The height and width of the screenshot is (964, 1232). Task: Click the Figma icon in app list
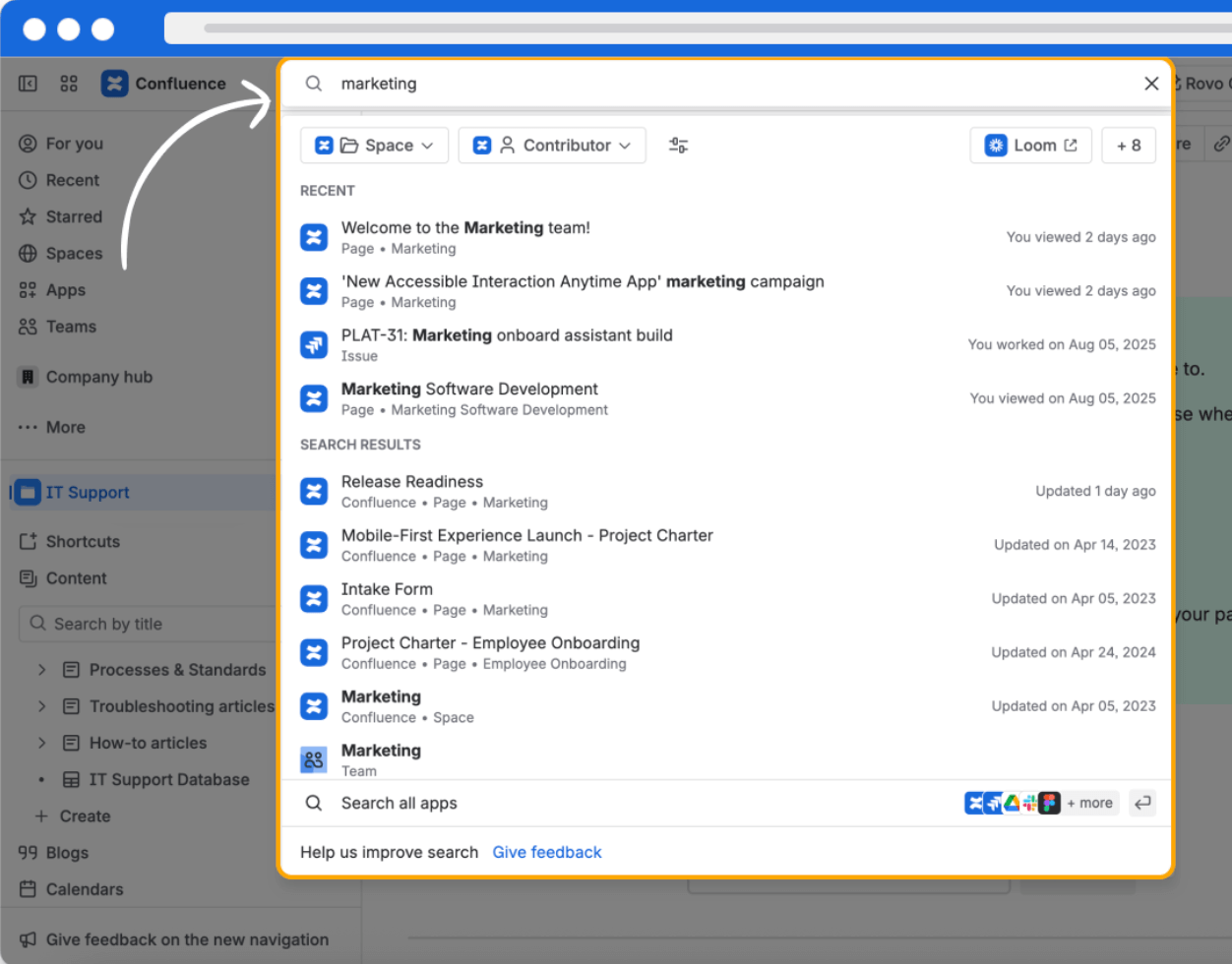(1050, 803)
